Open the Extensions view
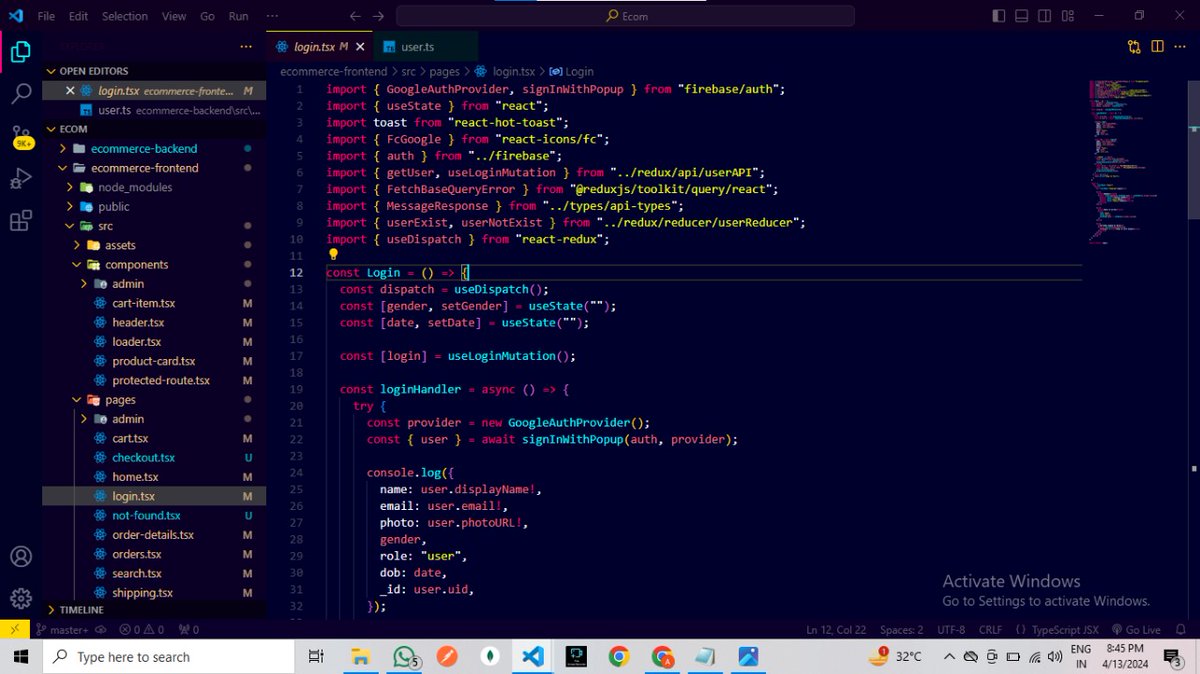This screenshot has height=674, width=1200. (21, 221)
